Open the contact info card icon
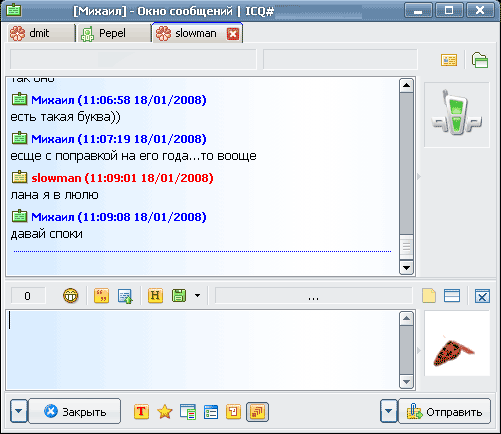This screenshot has height=434, width=501. [449, 60]
